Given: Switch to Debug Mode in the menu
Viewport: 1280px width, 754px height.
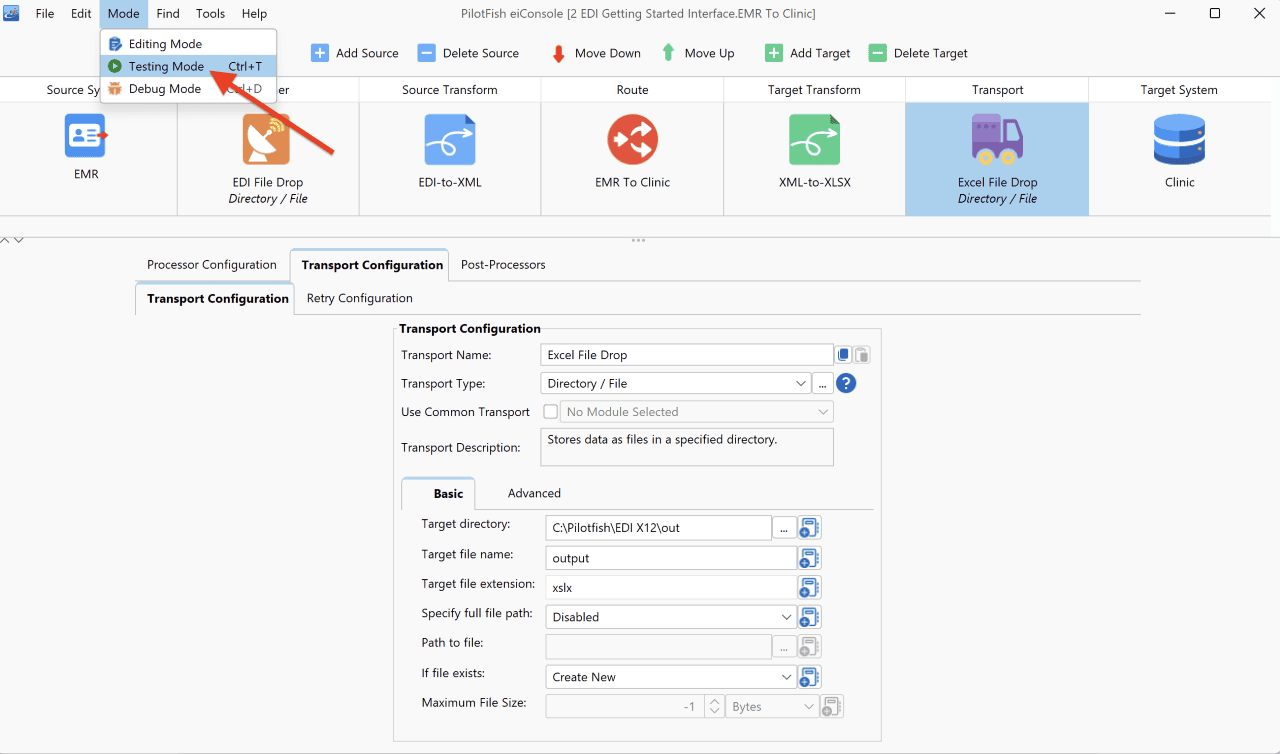Looking at the screenshot, I should point(188,89).
